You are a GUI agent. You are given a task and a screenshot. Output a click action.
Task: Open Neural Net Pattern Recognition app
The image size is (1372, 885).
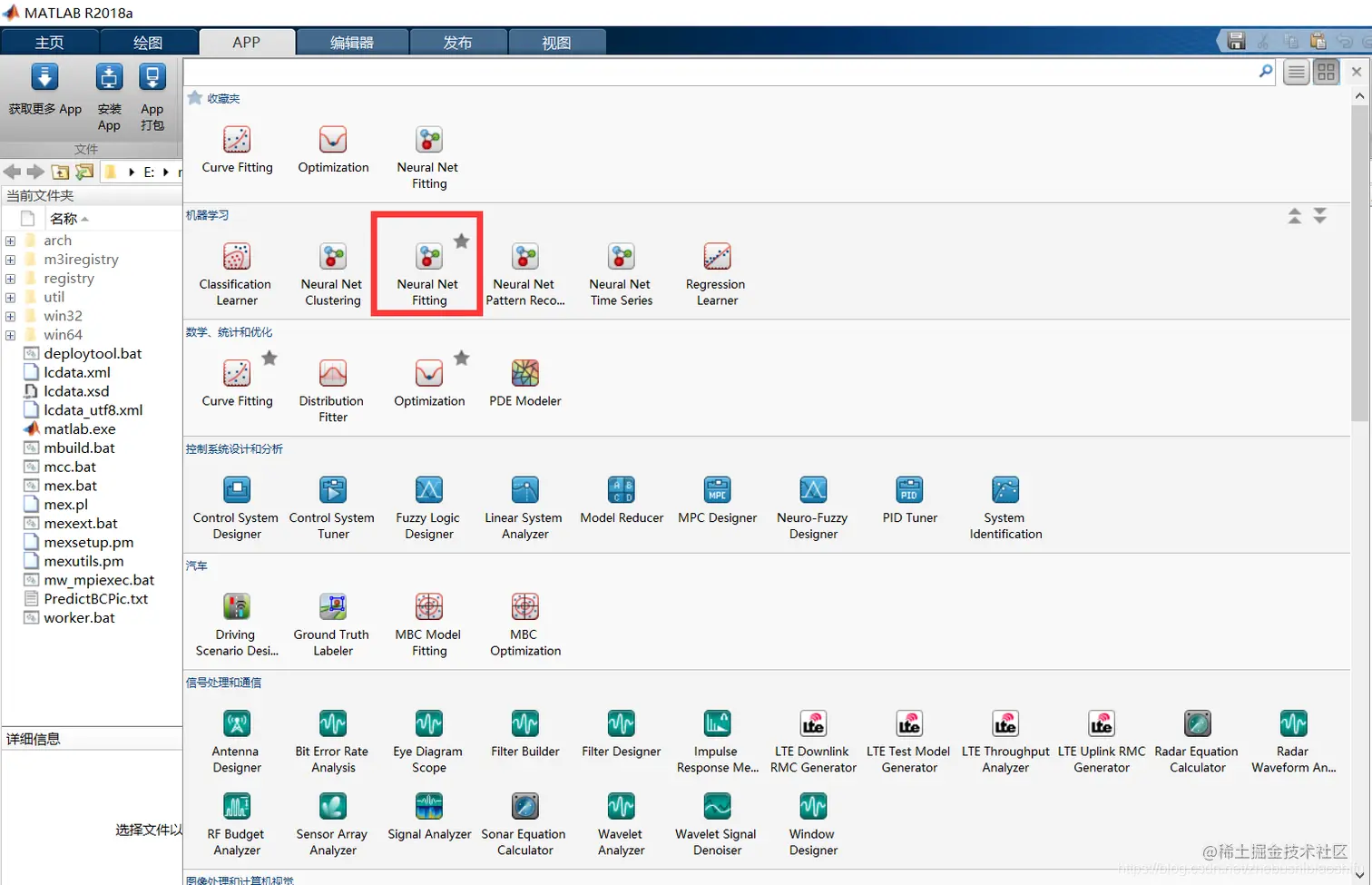click(524, 273)
